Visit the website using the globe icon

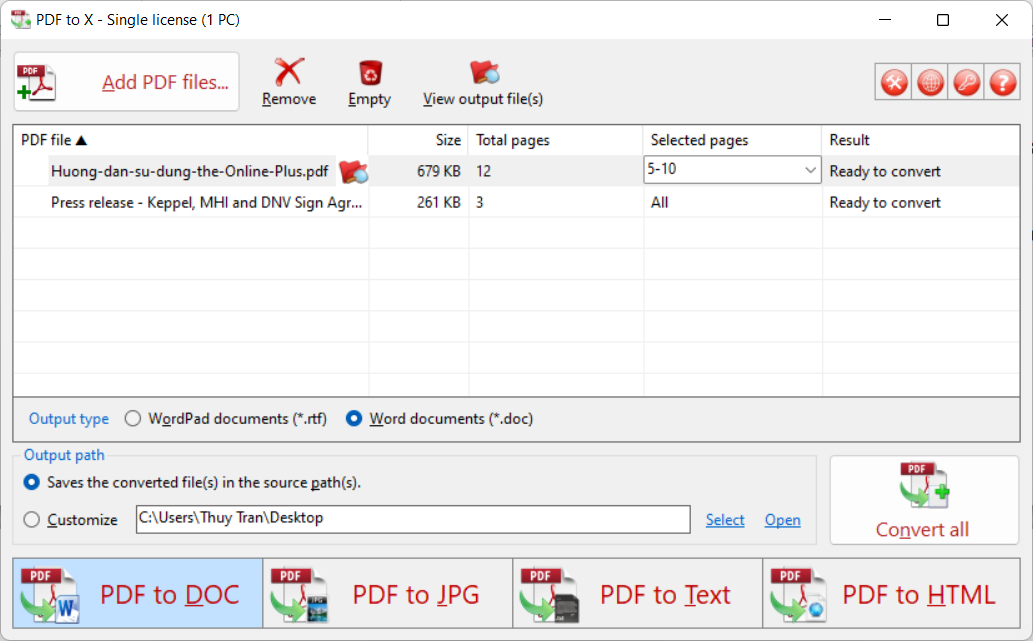click(929, 82)
